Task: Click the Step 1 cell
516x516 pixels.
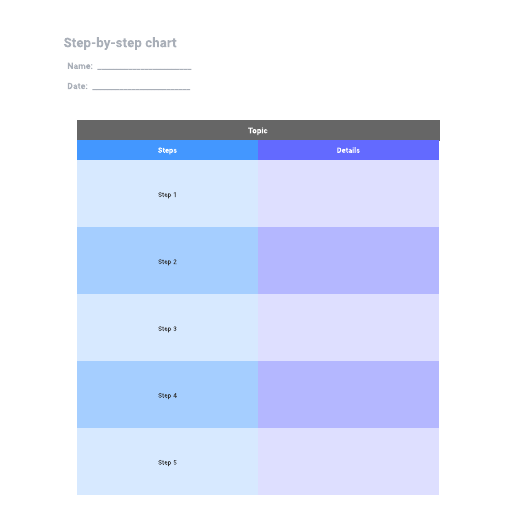Action: click(x=167, y=194)
